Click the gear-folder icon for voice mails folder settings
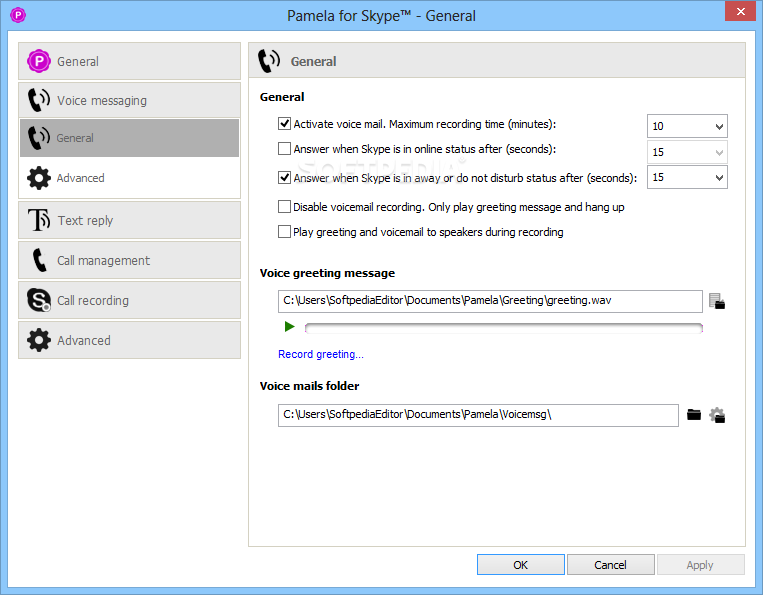 click(x=717, y=415)
